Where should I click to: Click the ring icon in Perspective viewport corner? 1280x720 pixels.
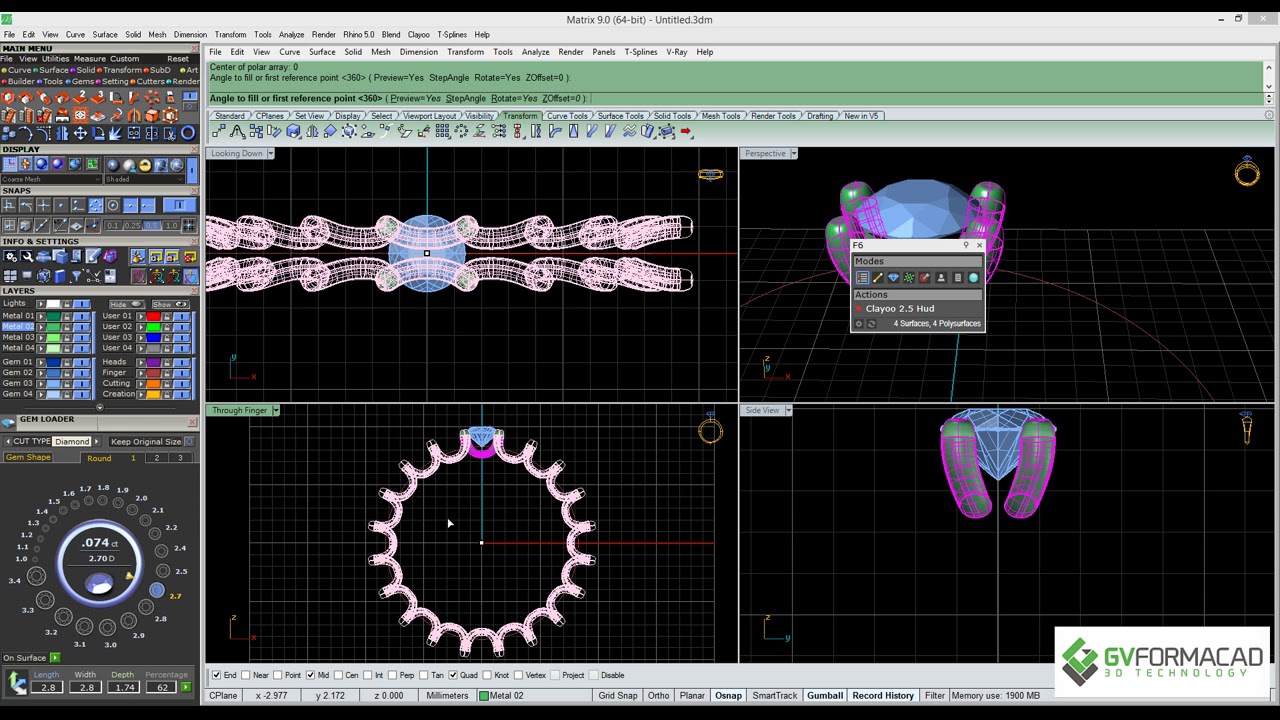click(1247, 172)
